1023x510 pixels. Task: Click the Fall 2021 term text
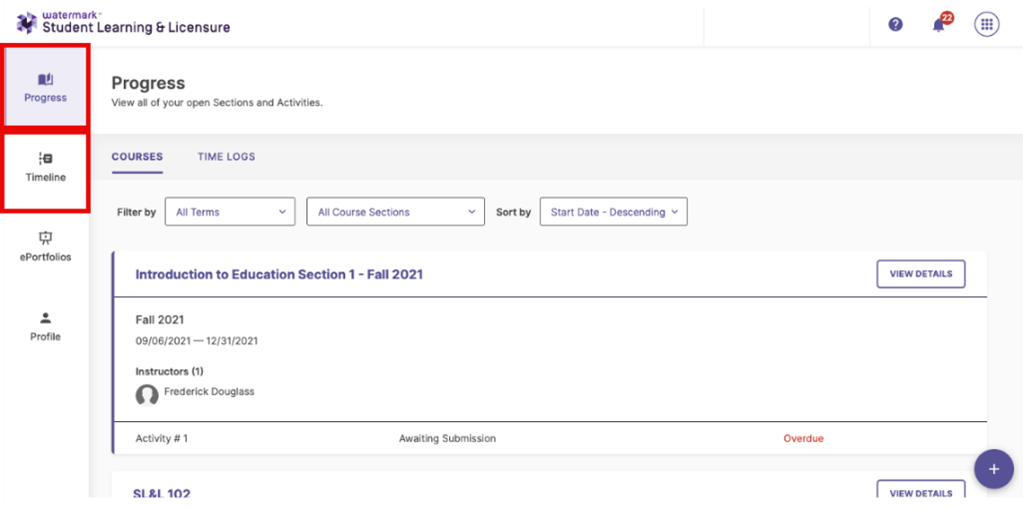click(x=160, y=320)
